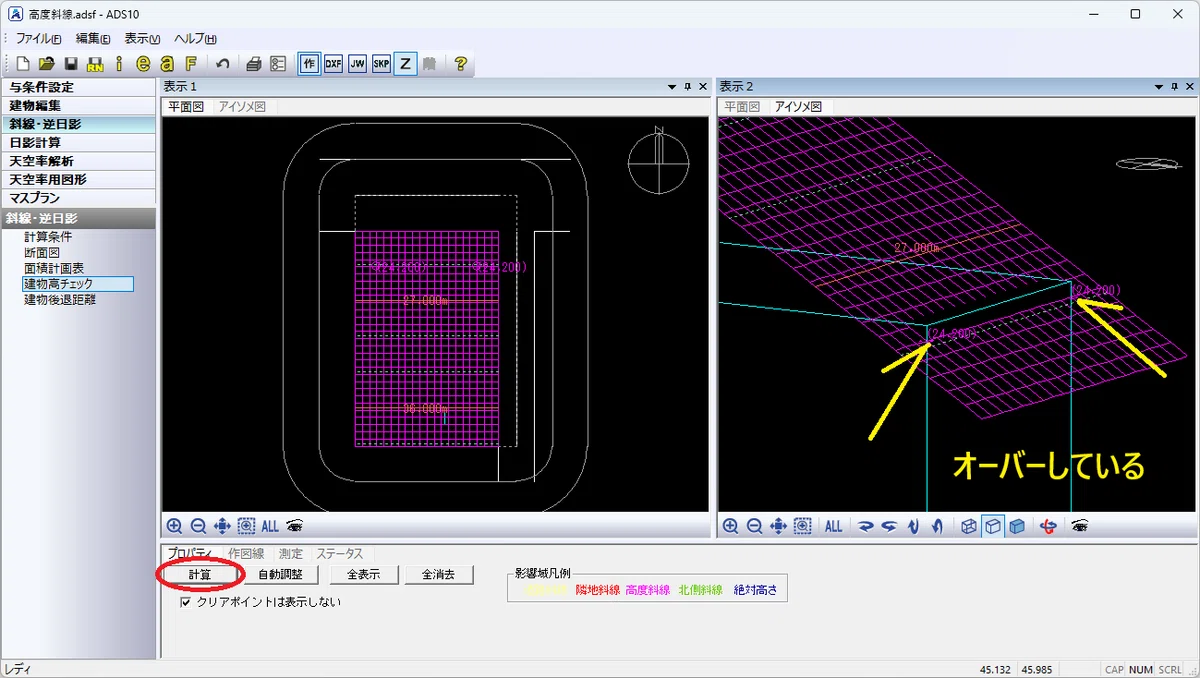Click the DXF export icon
This screenshot has width=1200, height=678.
pos(333,64)
